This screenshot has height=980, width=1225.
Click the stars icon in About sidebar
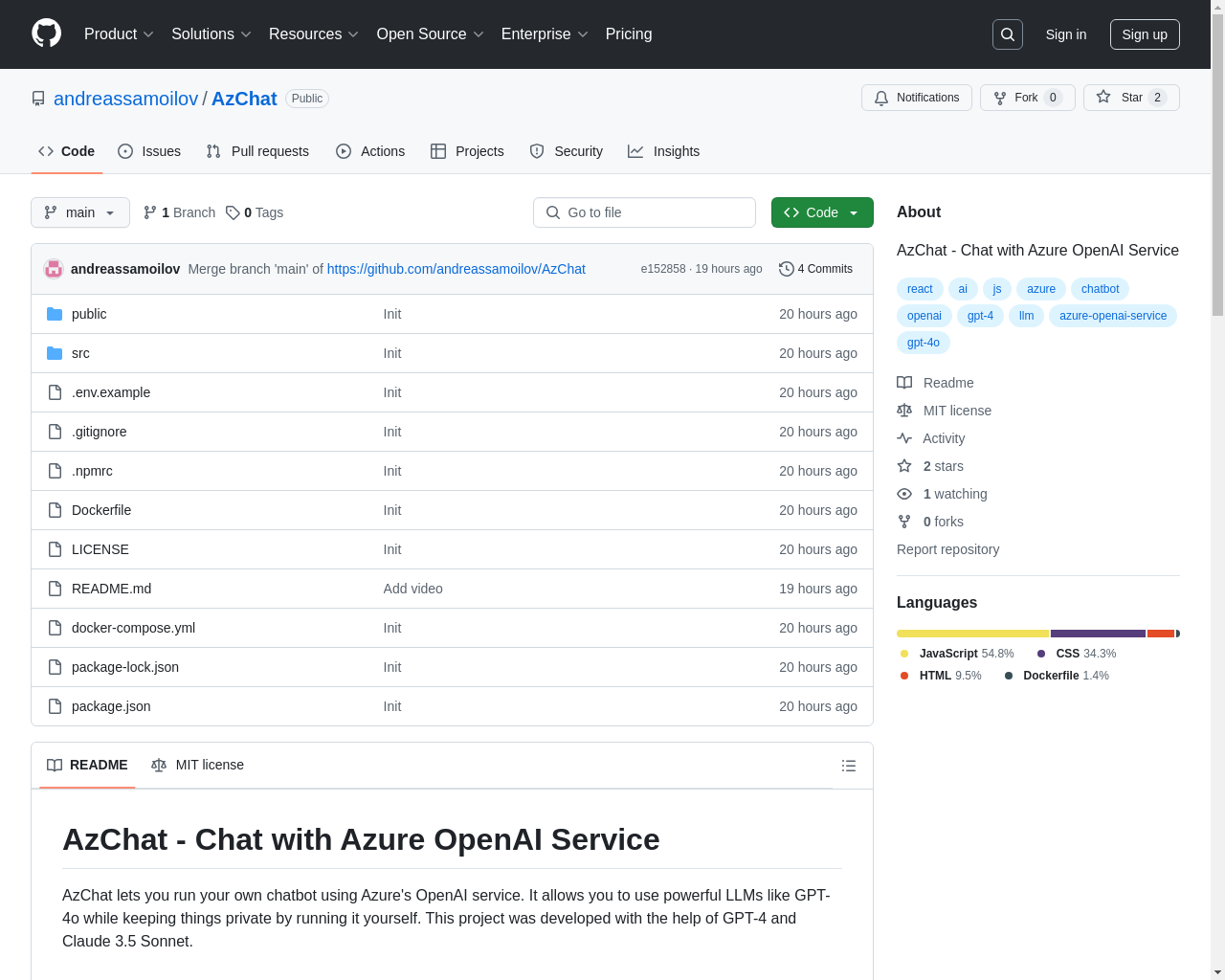pyautogui.click(x=904, y=466)
